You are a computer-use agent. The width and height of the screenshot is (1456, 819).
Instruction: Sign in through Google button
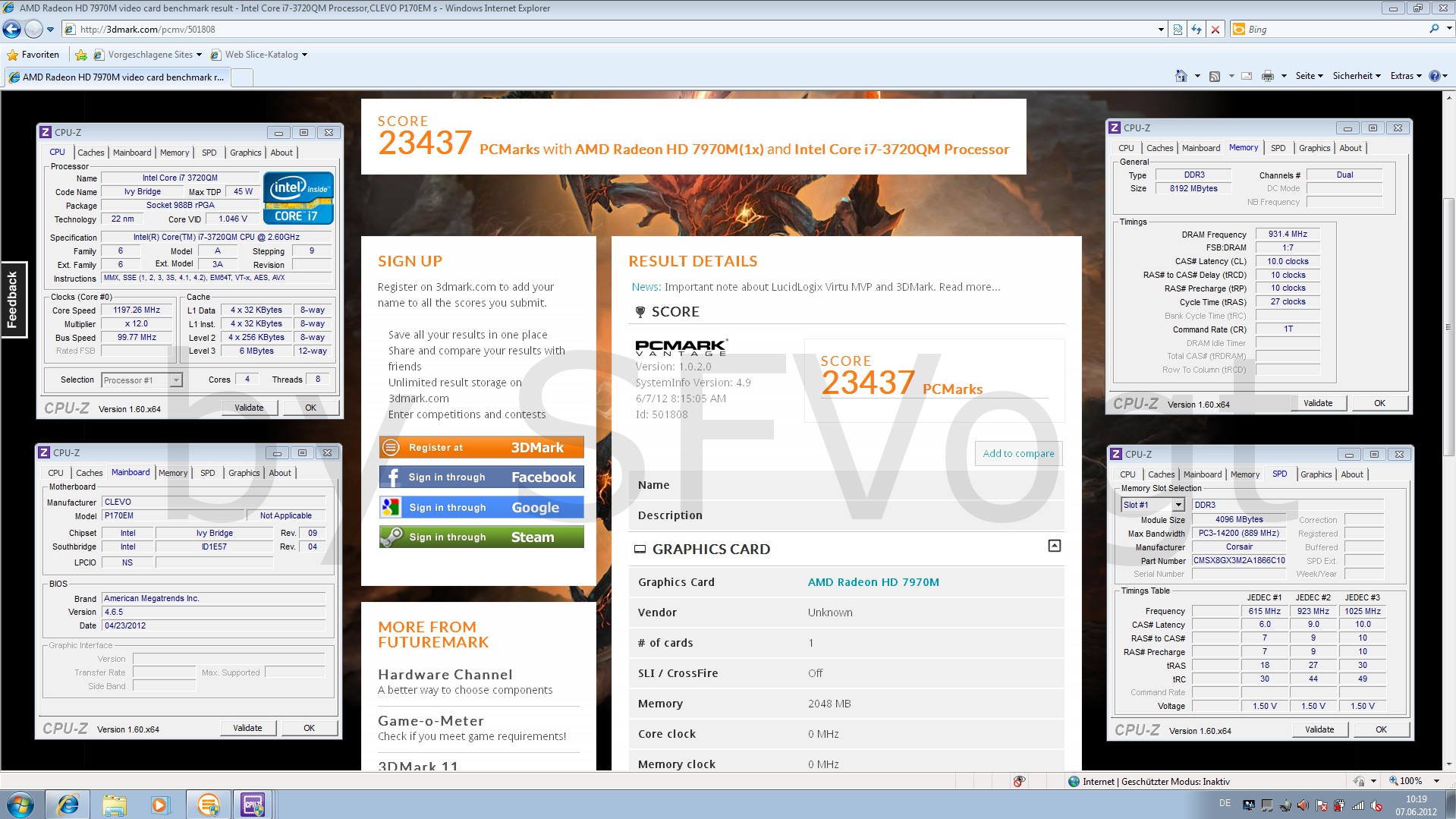coord(482,508)
